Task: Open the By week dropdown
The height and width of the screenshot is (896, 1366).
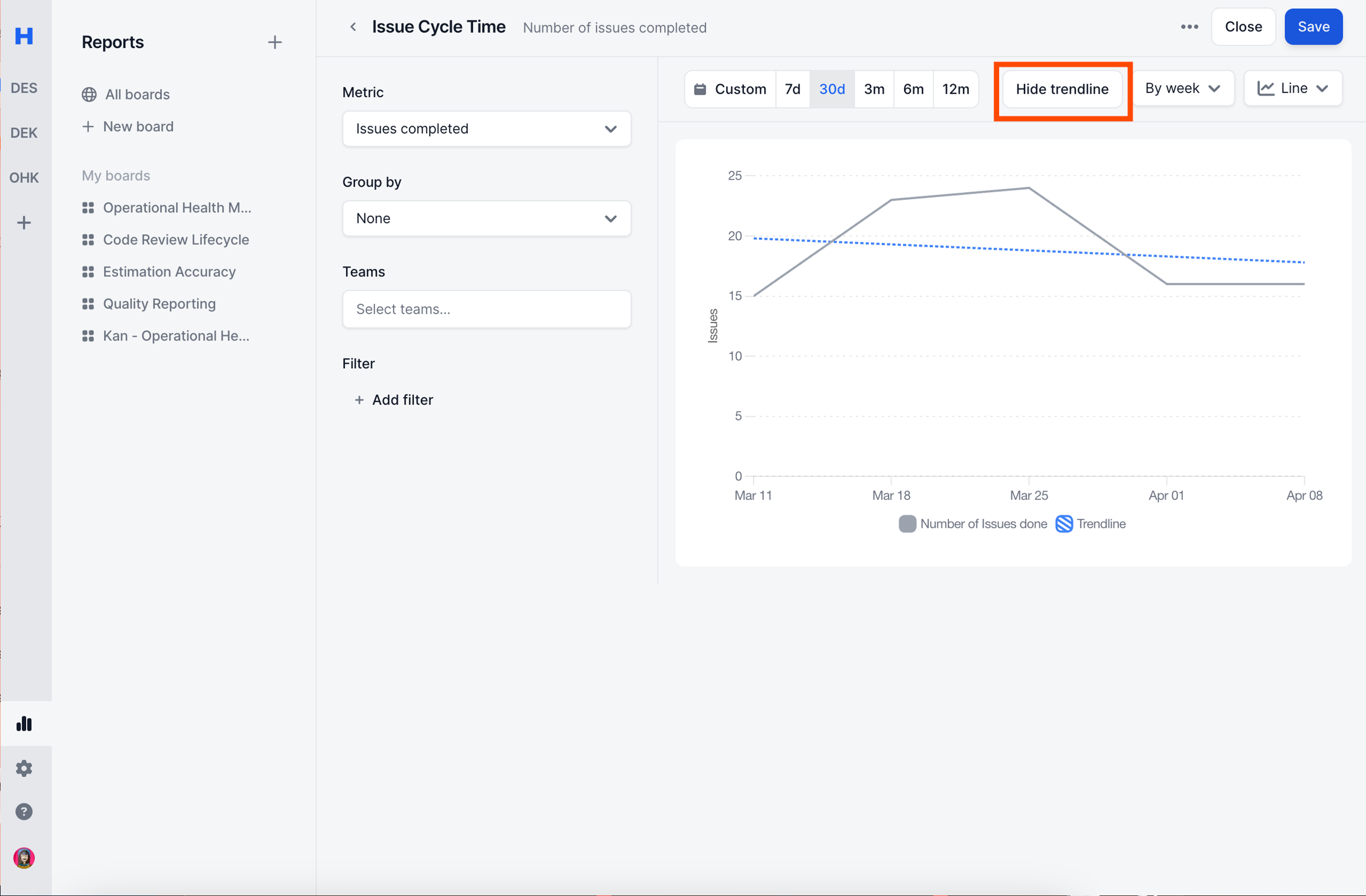Action: 1183,88
